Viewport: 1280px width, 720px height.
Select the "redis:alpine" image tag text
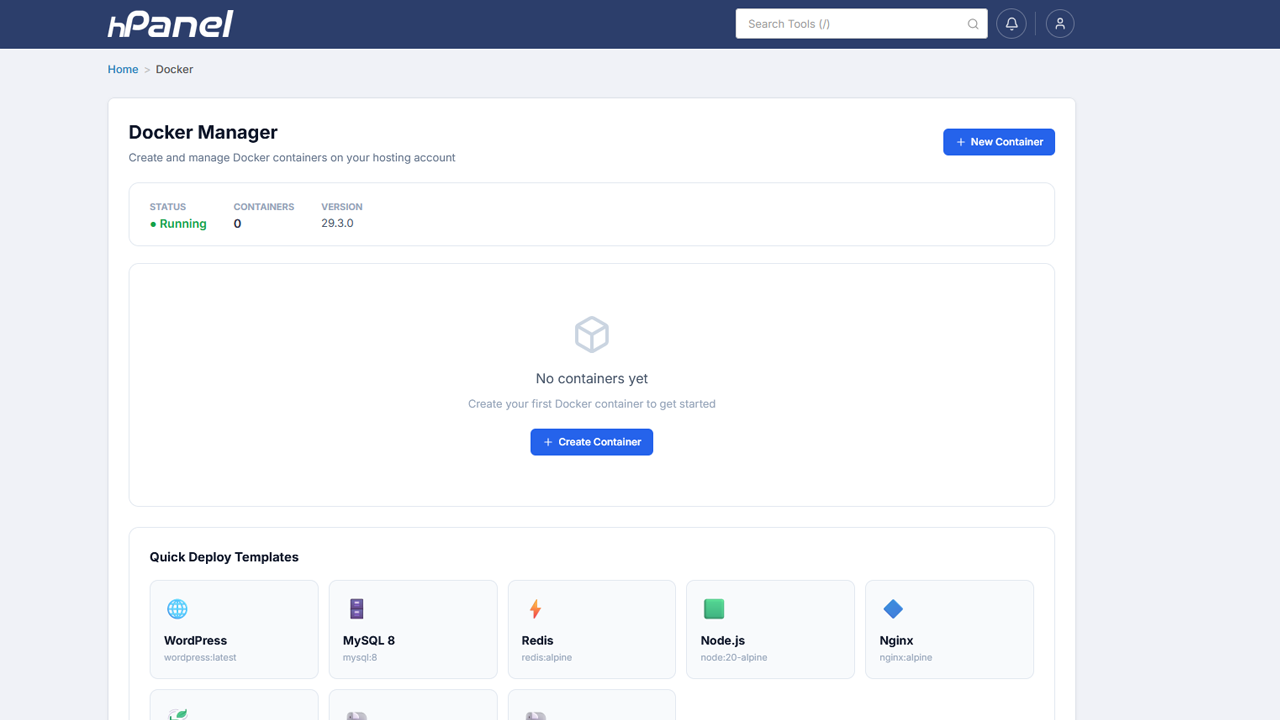(x=547, y=658)
